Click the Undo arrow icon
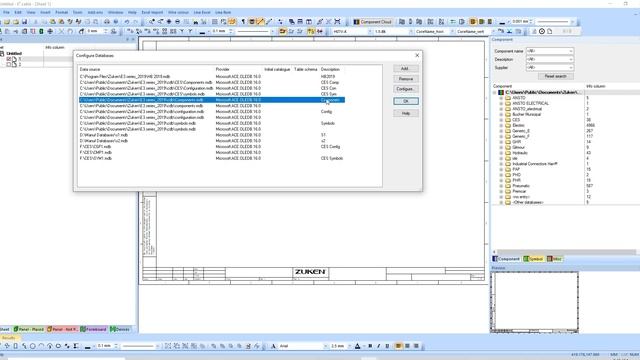 click(x=127, y=22)
